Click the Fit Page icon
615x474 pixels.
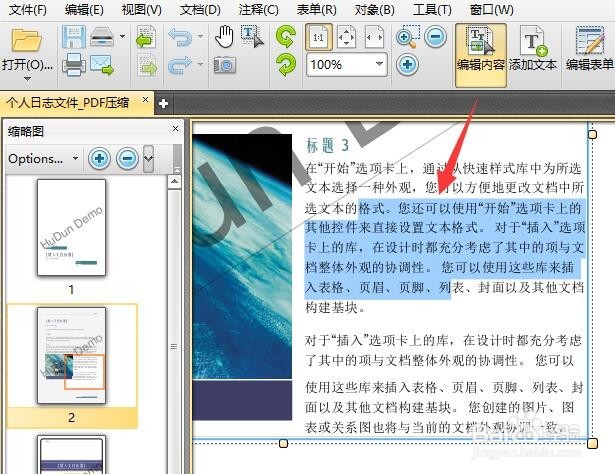click(346, 37)
